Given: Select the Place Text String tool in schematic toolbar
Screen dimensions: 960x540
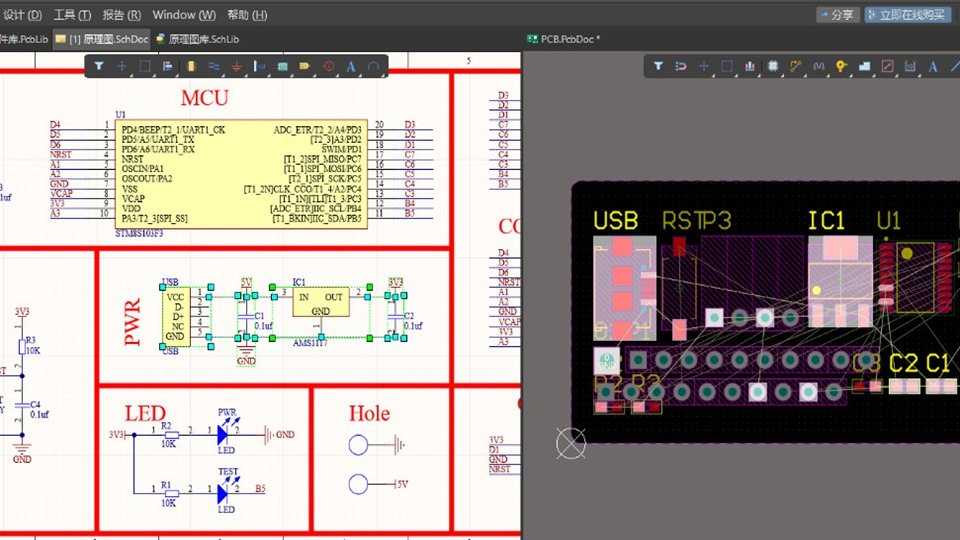Looking at the screenshot, I should point(351,66).
